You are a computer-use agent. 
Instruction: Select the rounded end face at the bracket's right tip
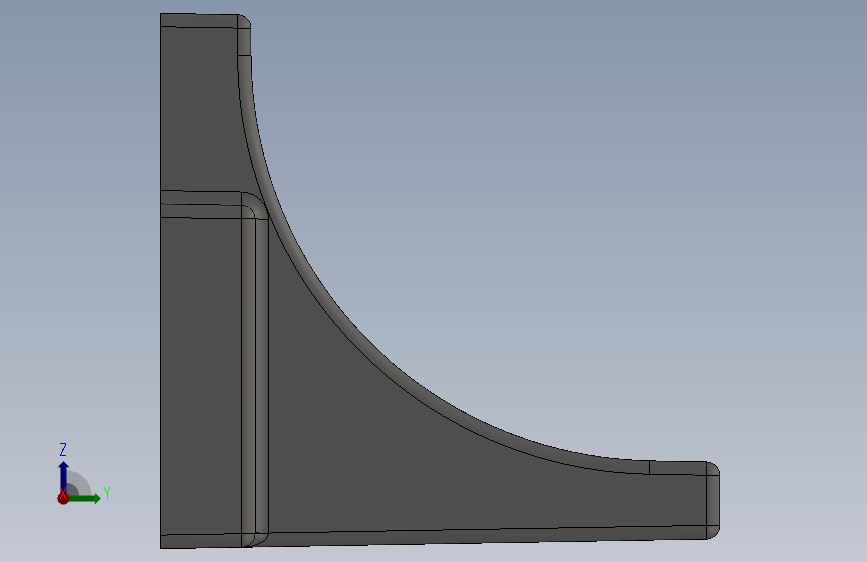(713, 501)
